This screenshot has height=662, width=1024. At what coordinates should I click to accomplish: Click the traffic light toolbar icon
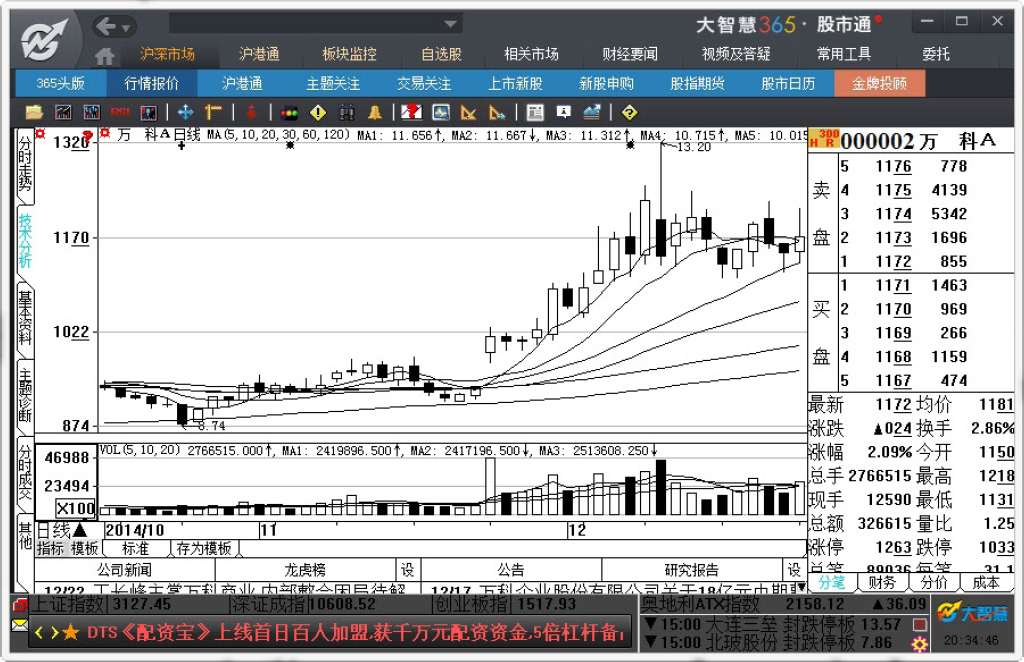(x=289, y=112)
